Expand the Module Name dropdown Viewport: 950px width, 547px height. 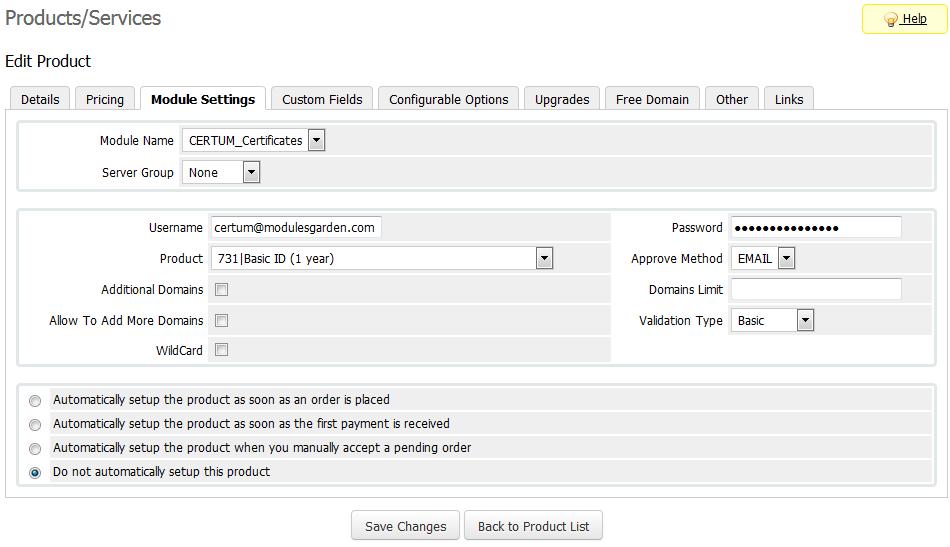[254, 140]
